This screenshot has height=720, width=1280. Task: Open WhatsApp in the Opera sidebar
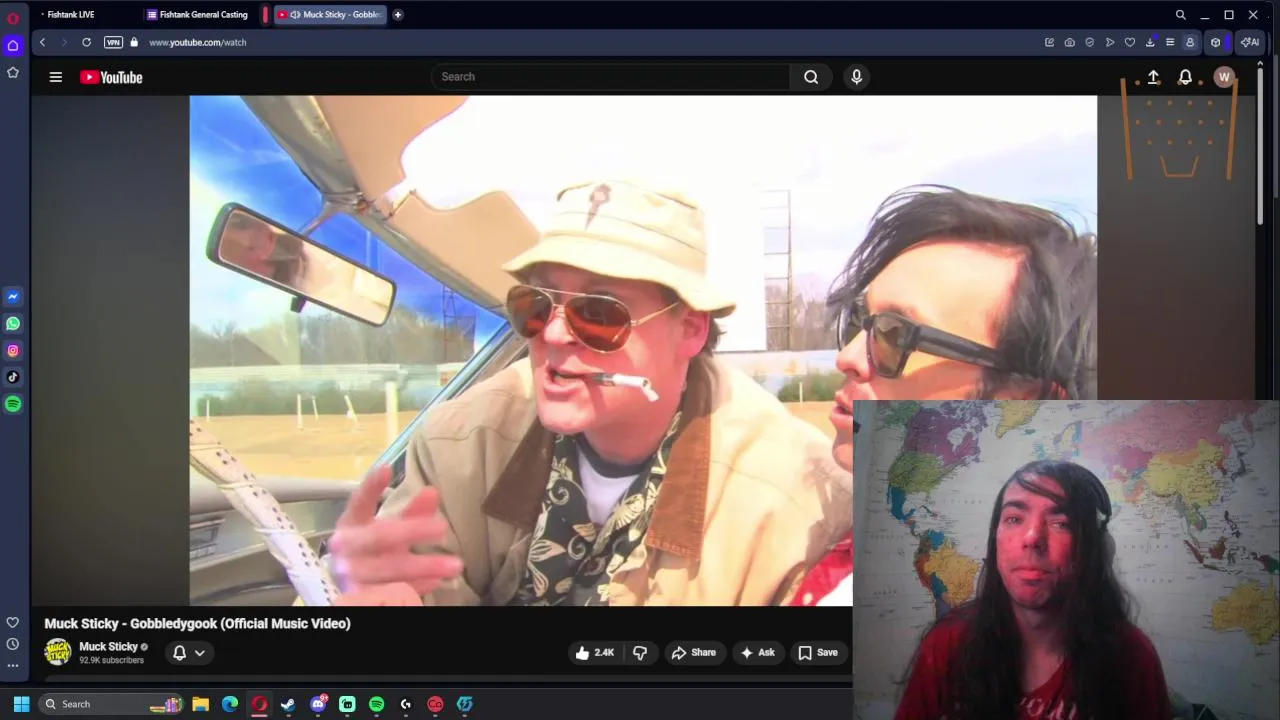point(13,324)
